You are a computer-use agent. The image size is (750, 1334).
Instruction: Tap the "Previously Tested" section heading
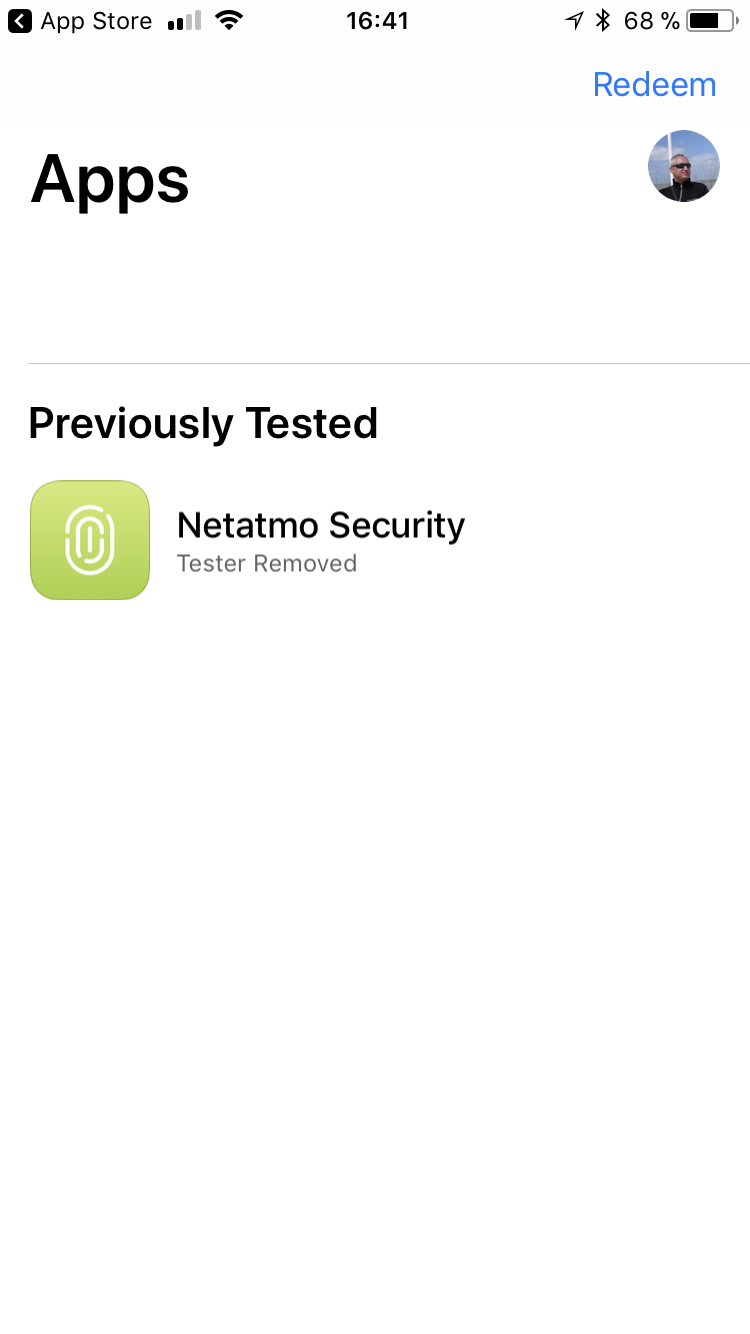203,423
